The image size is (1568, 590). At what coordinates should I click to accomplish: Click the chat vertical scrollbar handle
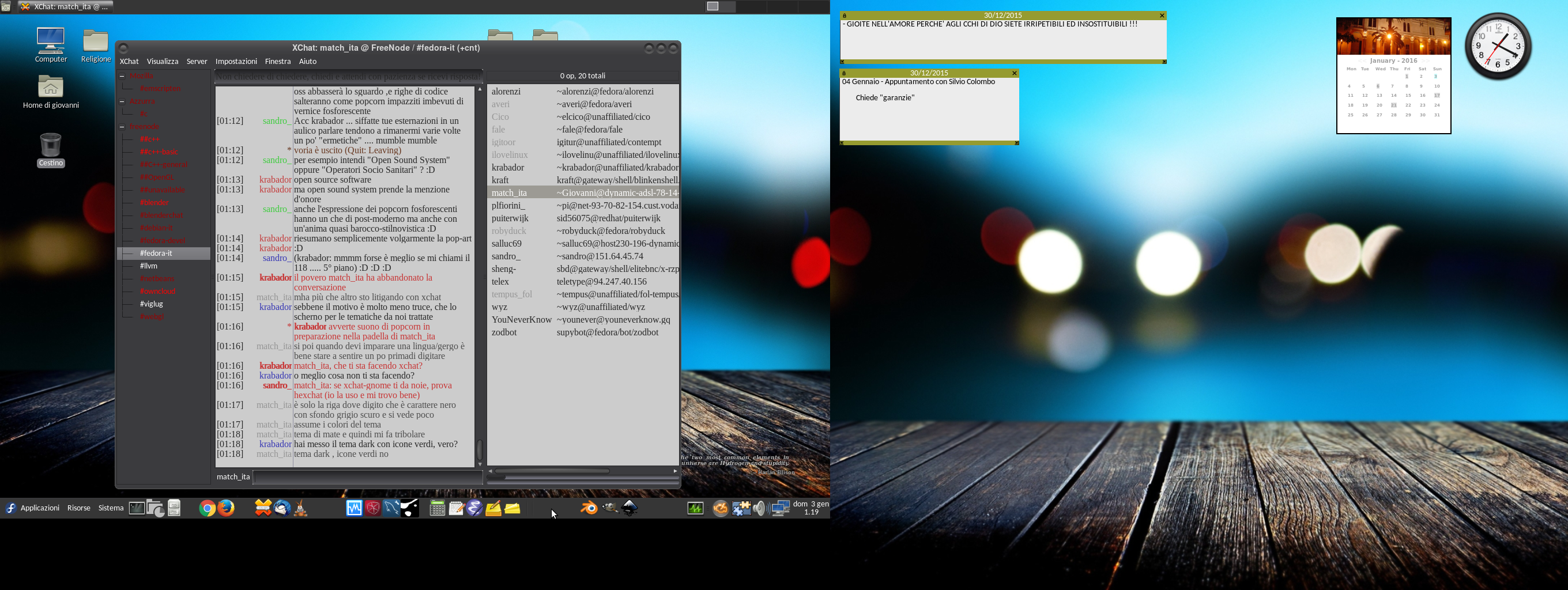(480, 450)
